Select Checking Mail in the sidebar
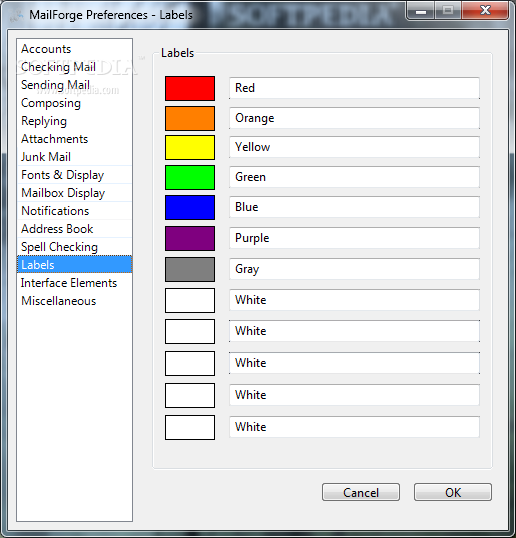The height and width of the screenshot is (538, 516). [x=74, y=67]
